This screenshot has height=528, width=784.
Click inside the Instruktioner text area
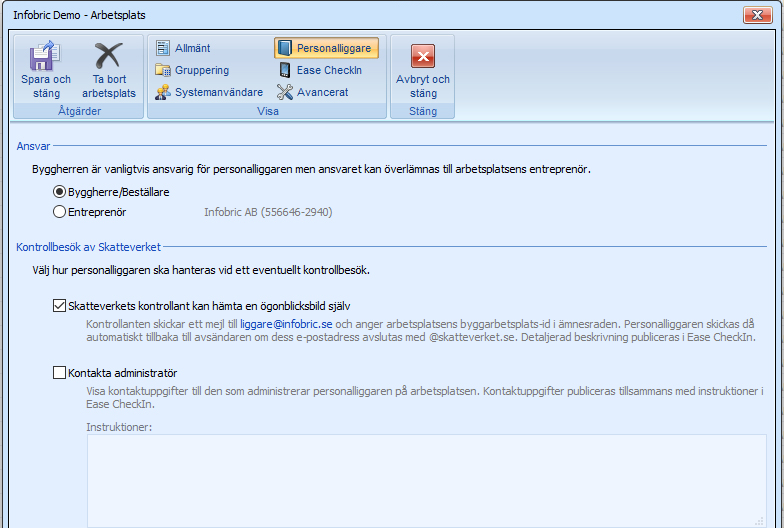point(426,480)
